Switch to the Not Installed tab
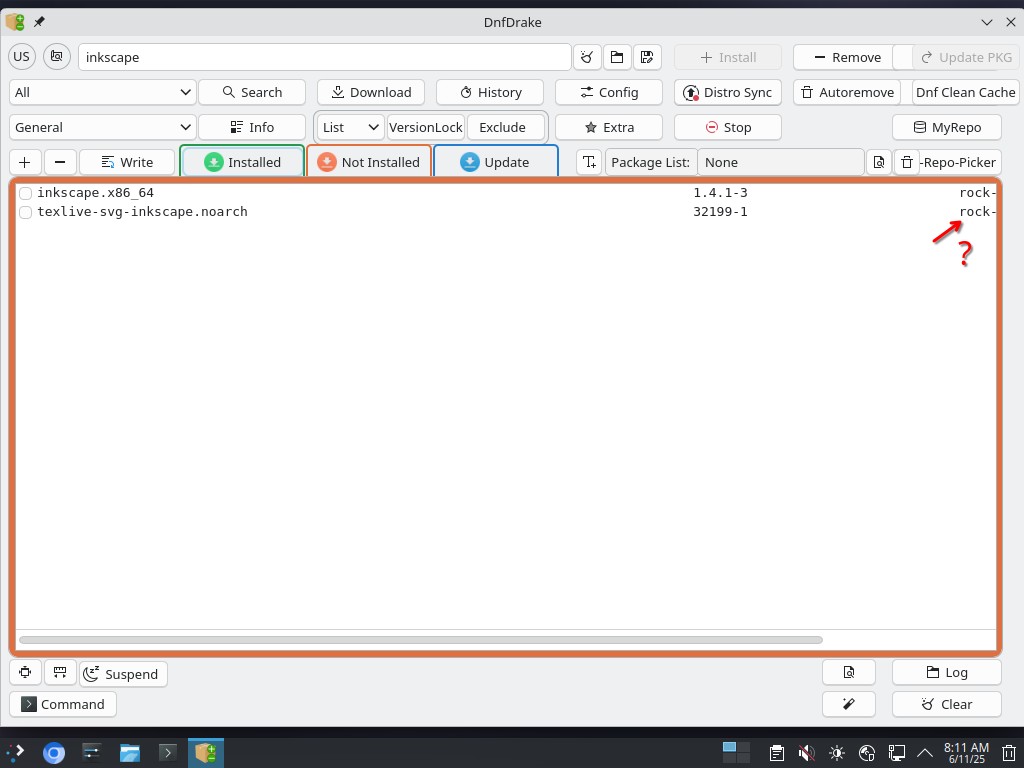The image size is (1024, 768). click(x=369, y=162)
